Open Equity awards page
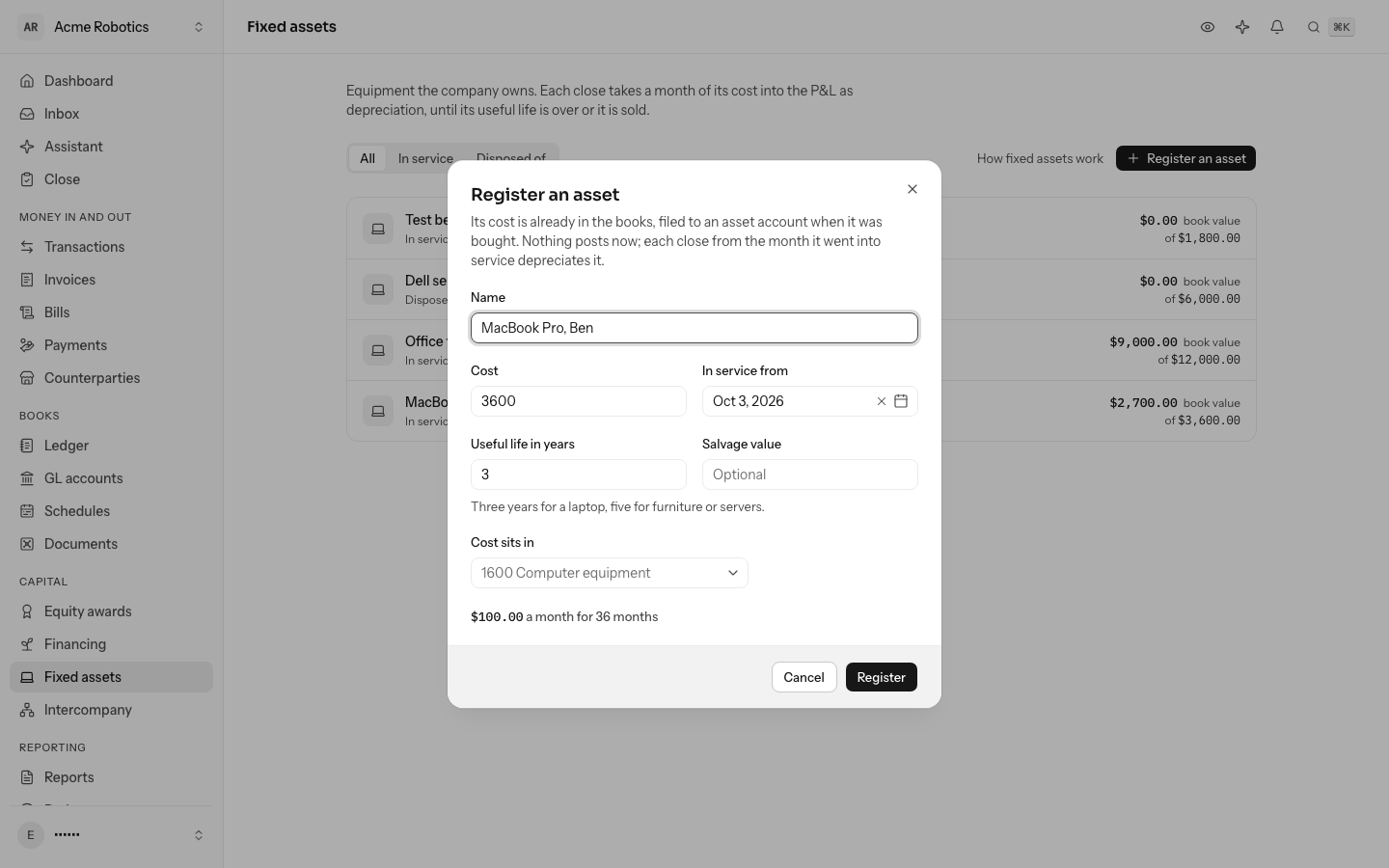The image size is (1389, 868). 111,611
